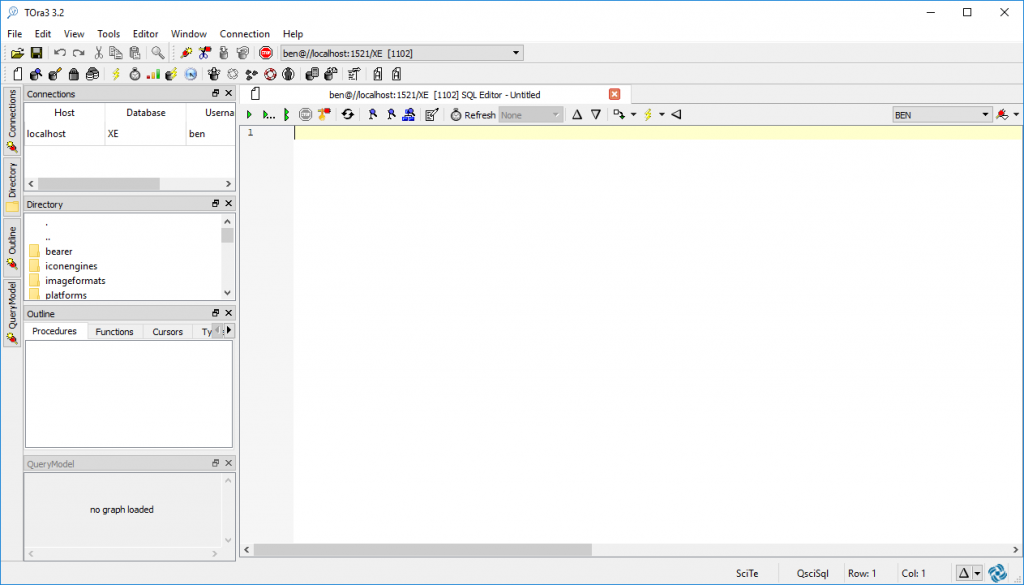Click the Refresh timer button
The width and height of the screenshot is (1024, 585).
[472, 115]
